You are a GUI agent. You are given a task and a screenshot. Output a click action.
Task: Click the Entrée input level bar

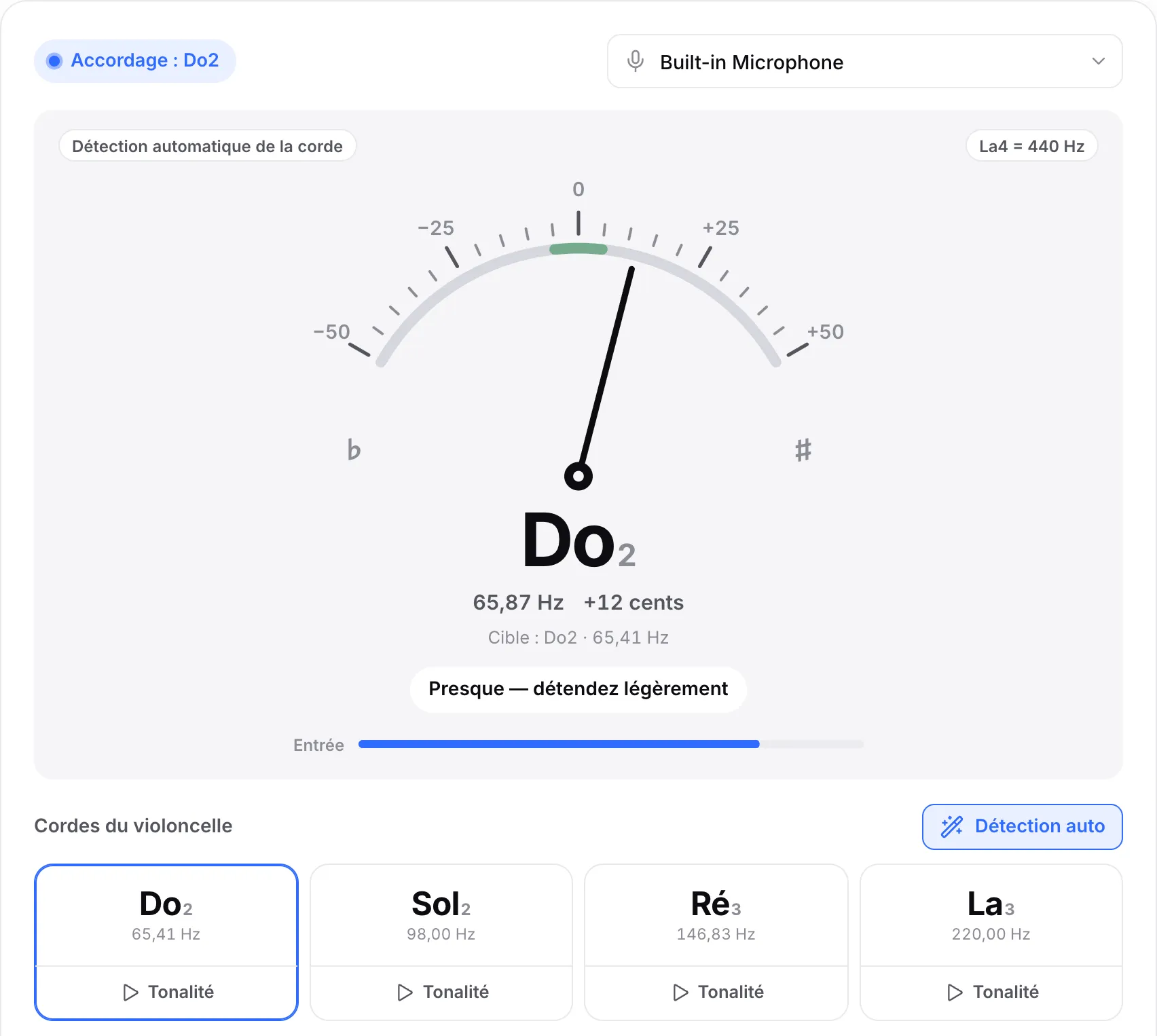pyautogui.click(x=611, y=744)
